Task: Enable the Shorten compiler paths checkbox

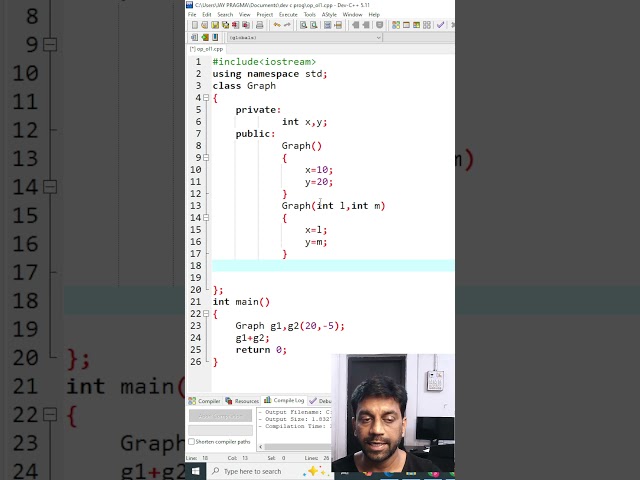Action: [191, 442]
